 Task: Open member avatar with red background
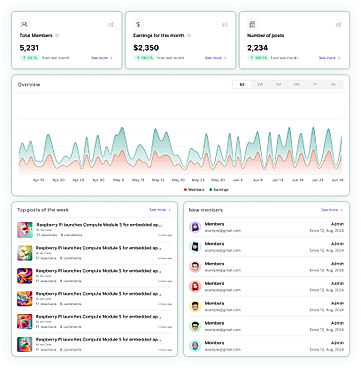click(x=195, y=286)
